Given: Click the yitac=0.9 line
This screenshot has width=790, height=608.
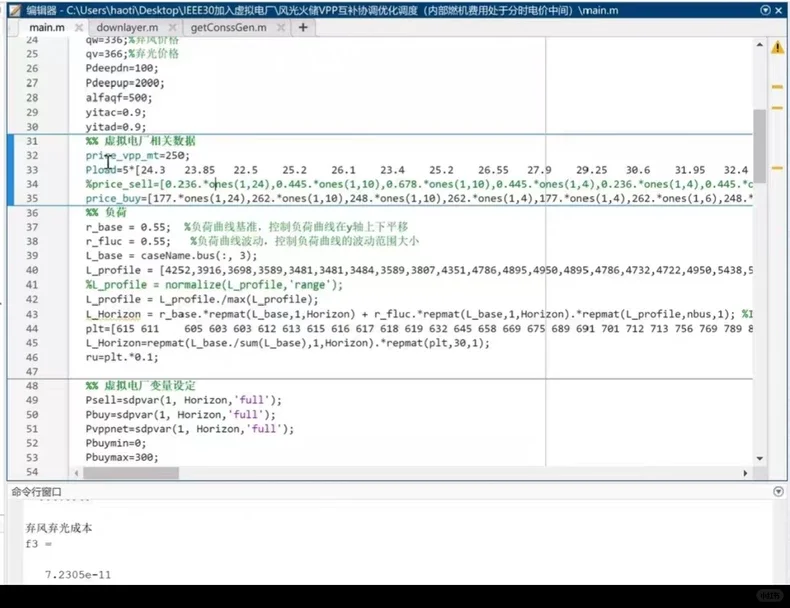Looking at the screenshot, I should [x=116, y=112].
